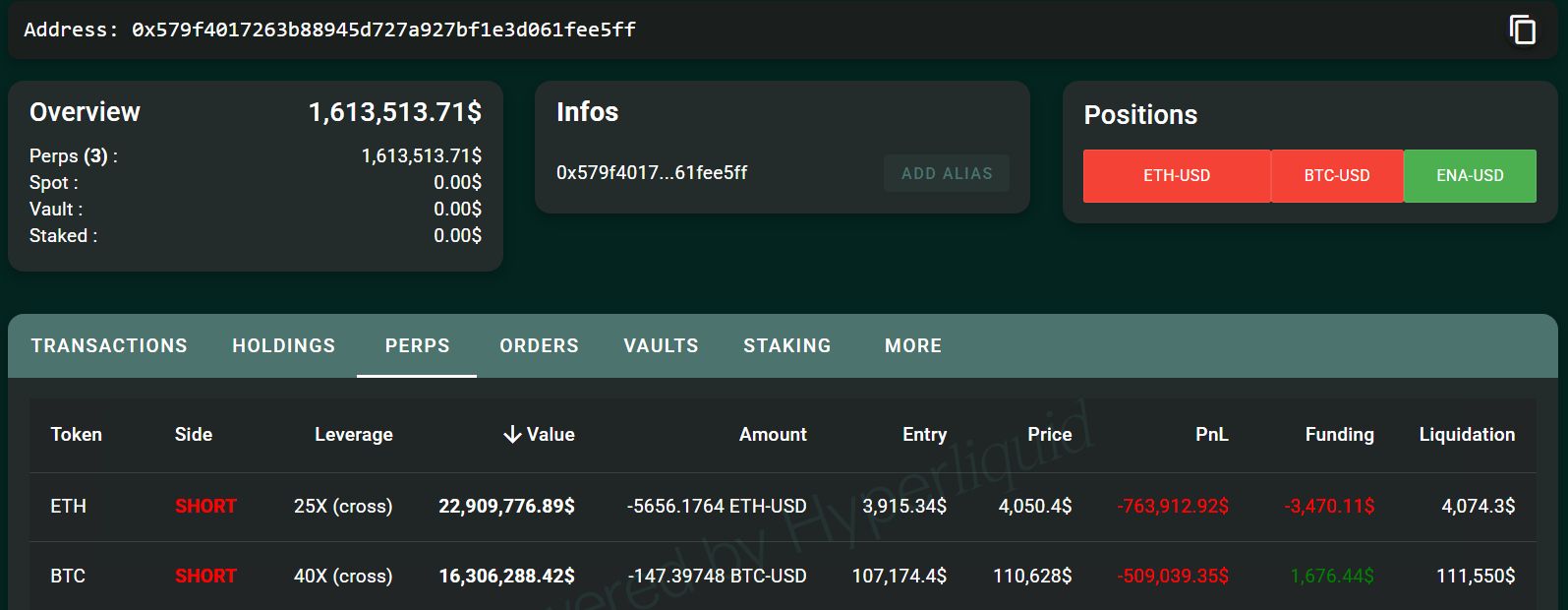Sort table by Funding column header

tap(1339, 435)
